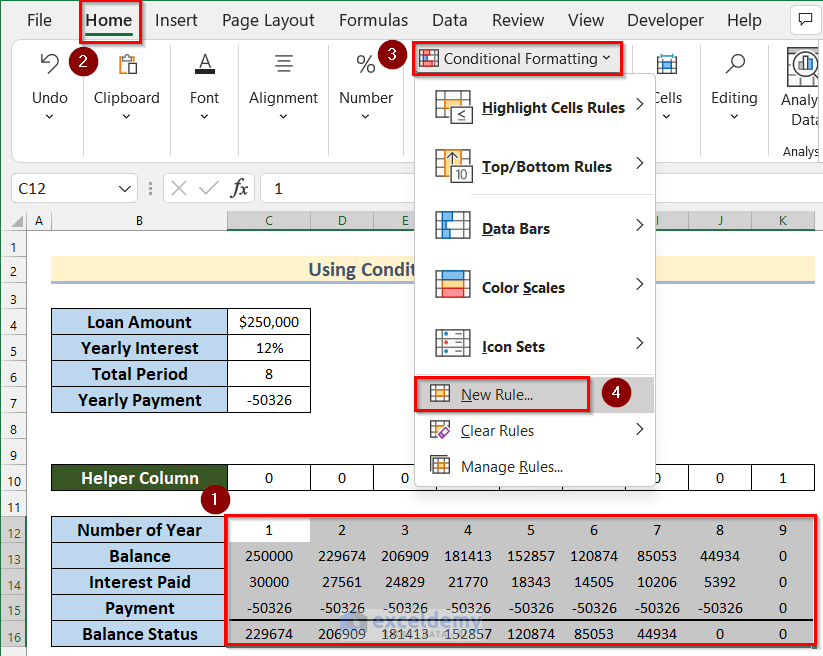This screenshot has width=823, height=656.
Task: Open the Comments icon top right
Action: tap(805, 19)
